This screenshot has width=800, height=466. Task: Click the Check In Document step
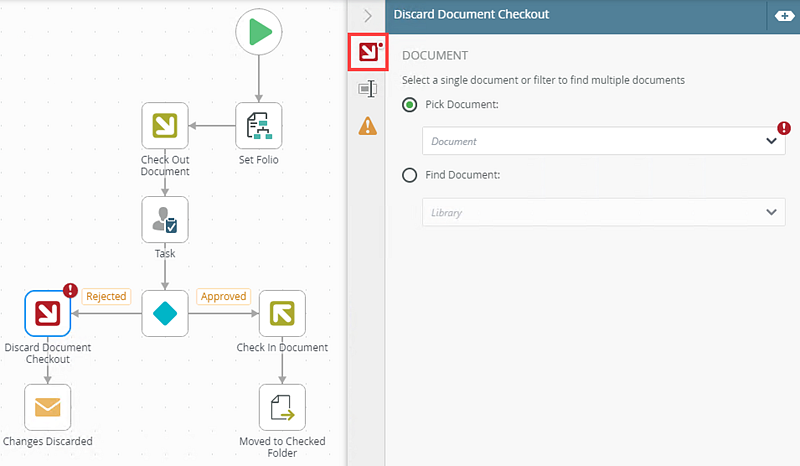pos(282,313)
